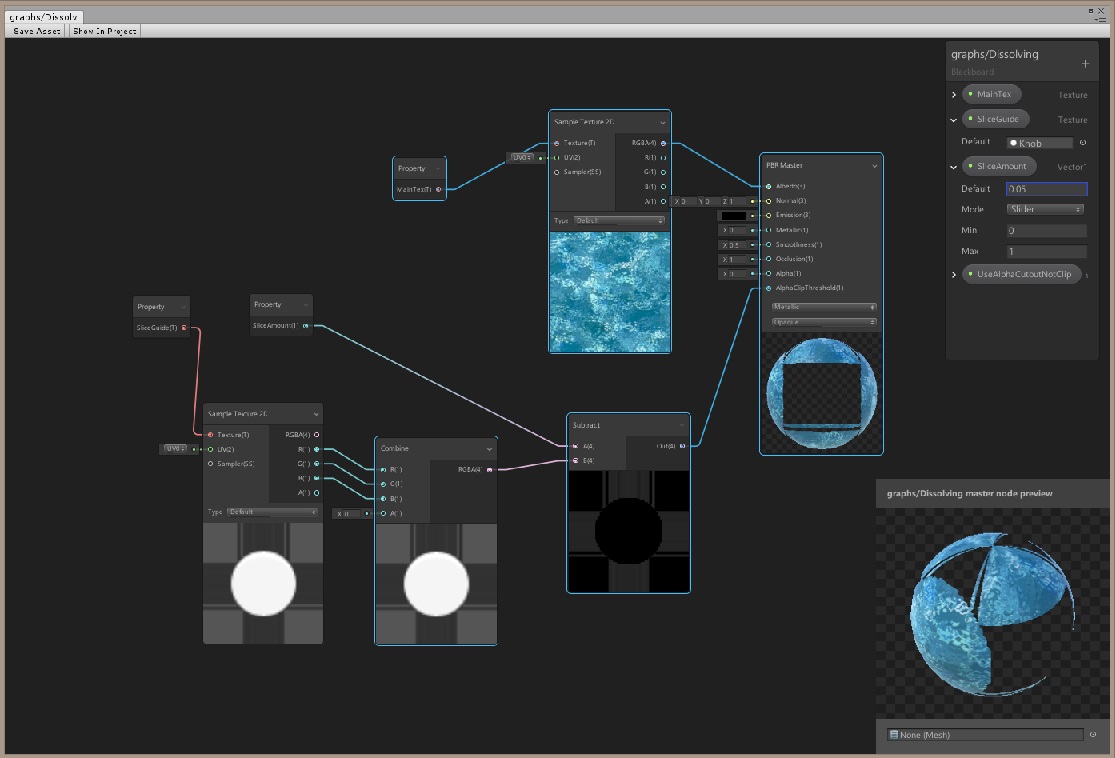Click the AlphaClipThreshold port on PBR Master

pos(767,287)
